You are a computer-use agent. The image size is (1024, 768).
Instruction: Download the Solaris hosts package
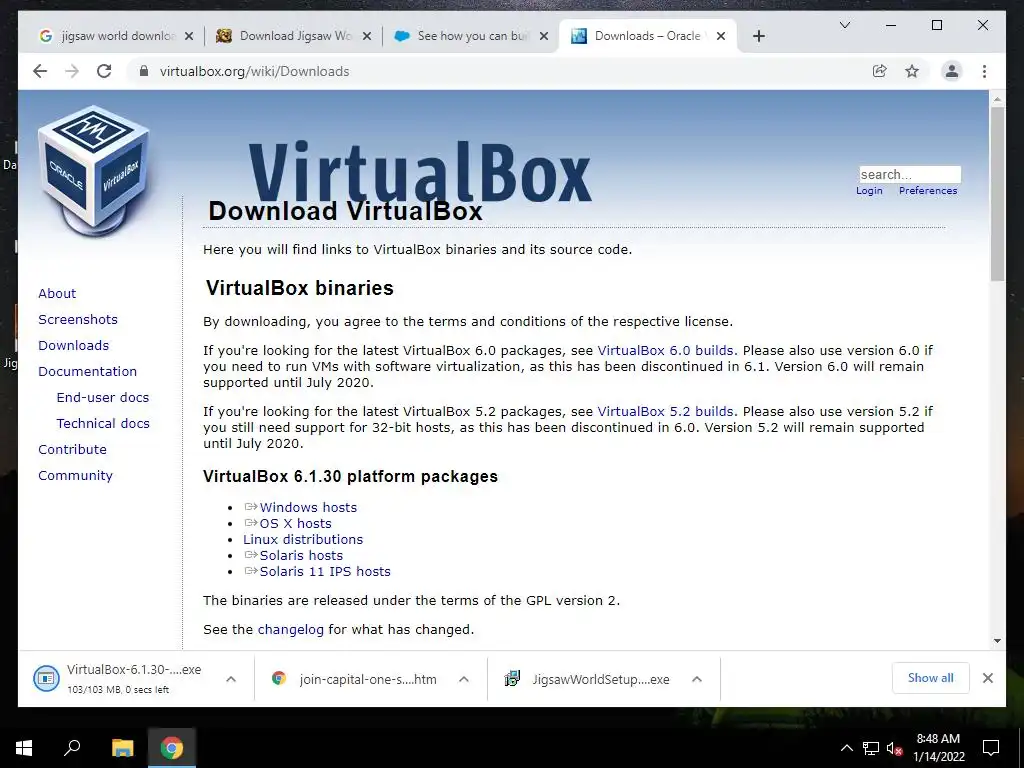(301, 556)
